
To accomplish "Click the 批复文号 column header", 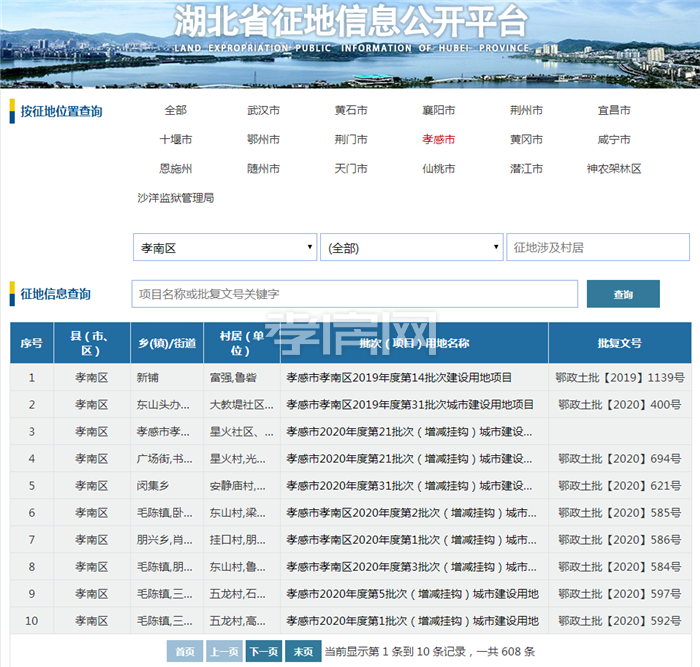I will [619, 343].
